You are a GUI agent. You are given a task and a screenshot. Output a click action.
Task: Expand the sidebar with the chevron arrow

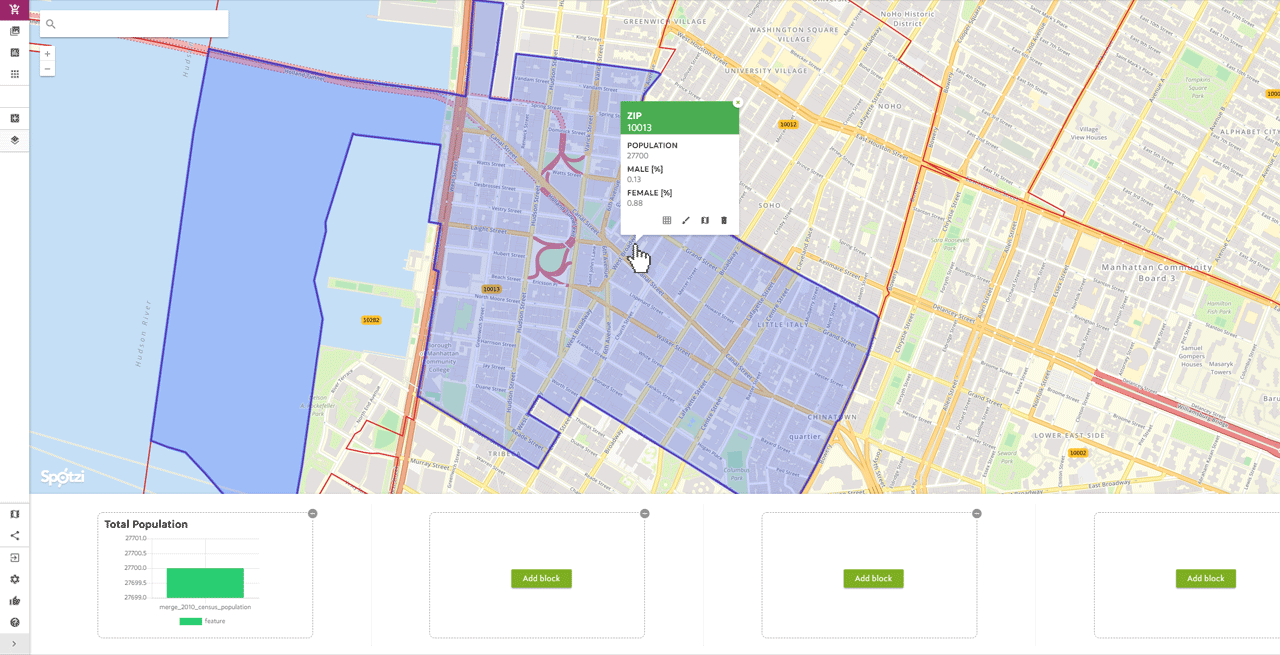click(14, 644)
